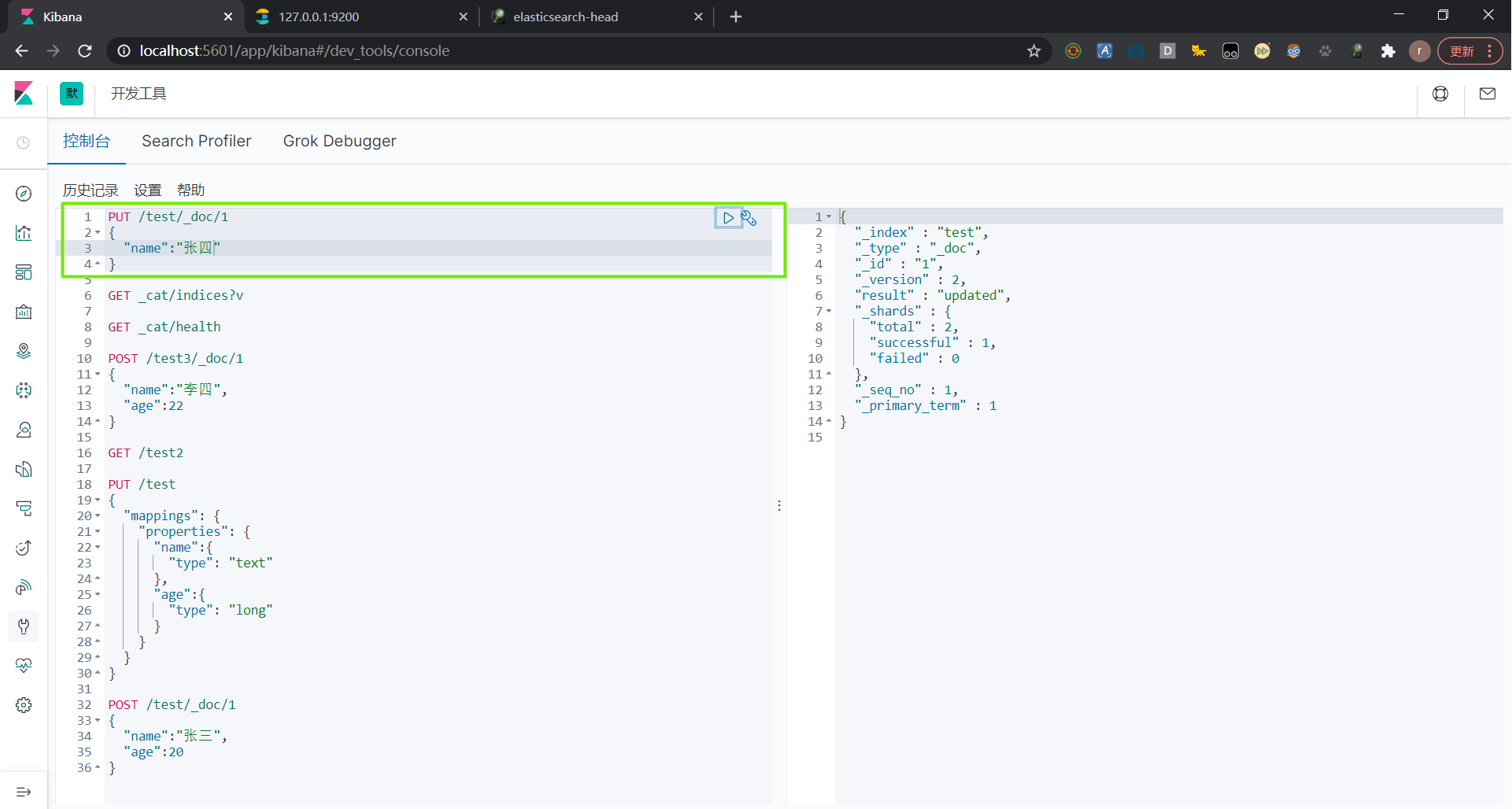Switch to 控制台 tab

pyautogui.click(x=87, y=141)
